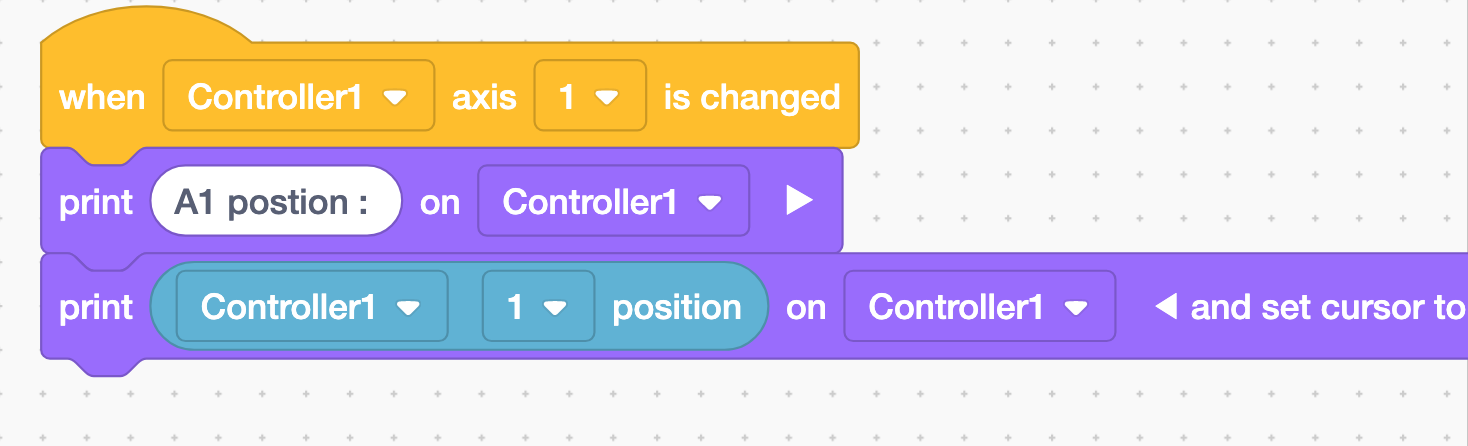1468x446 pixels.
Task: Open the axis 1 dropdown in the position block
Action: click(x=539, y=306)
